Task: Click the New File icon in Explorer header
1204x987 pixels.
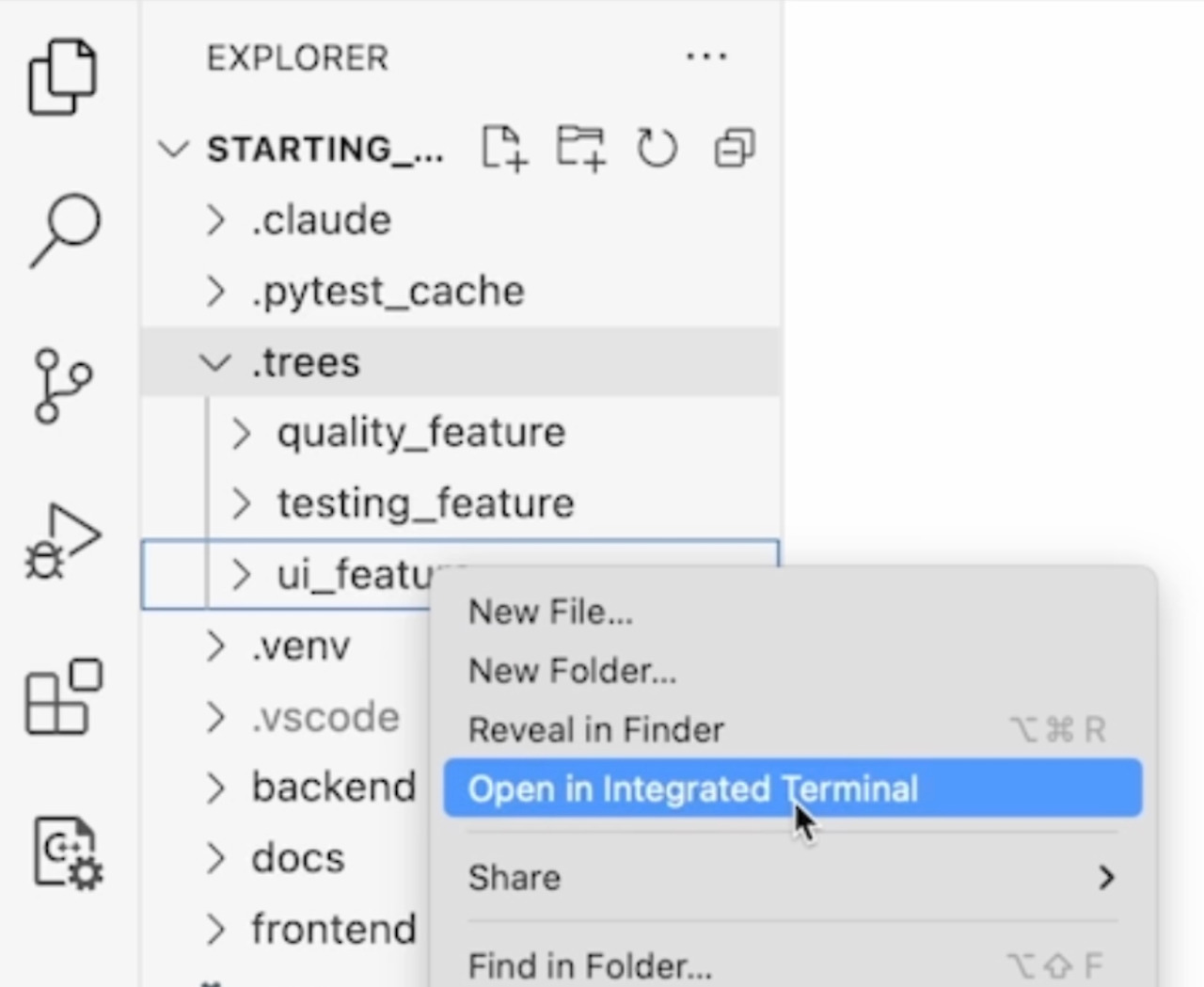Action: [504, 148]
